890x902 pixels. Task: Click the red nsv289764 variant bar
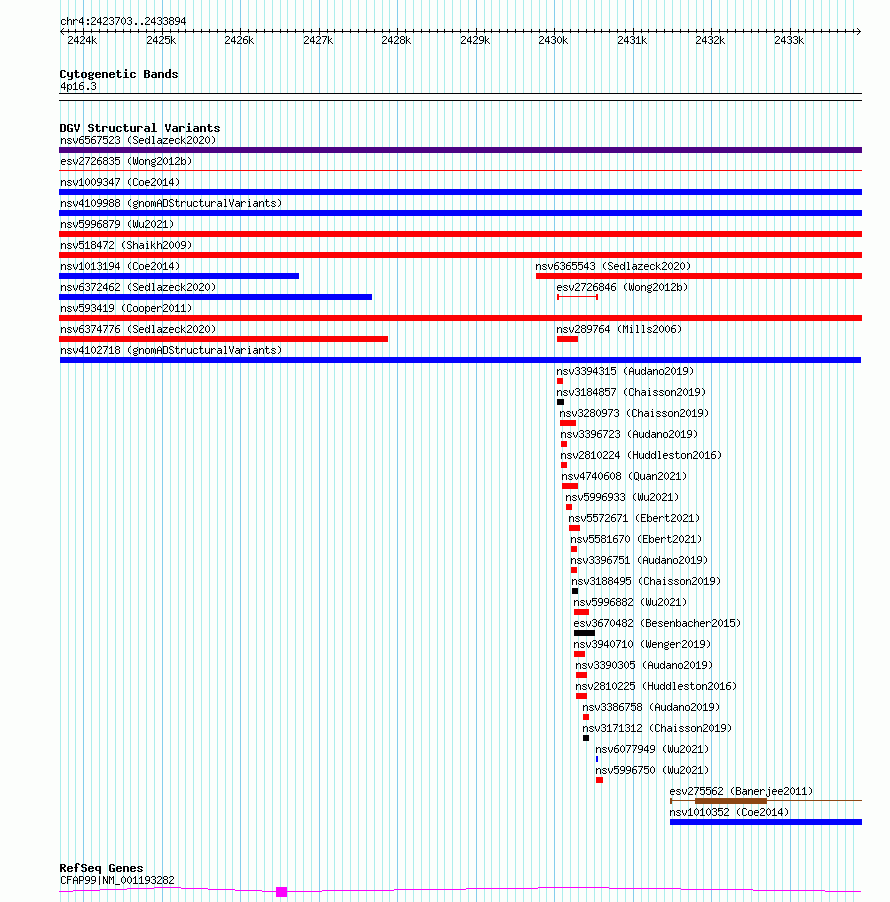pyautogui.click(x=567, y=339)
